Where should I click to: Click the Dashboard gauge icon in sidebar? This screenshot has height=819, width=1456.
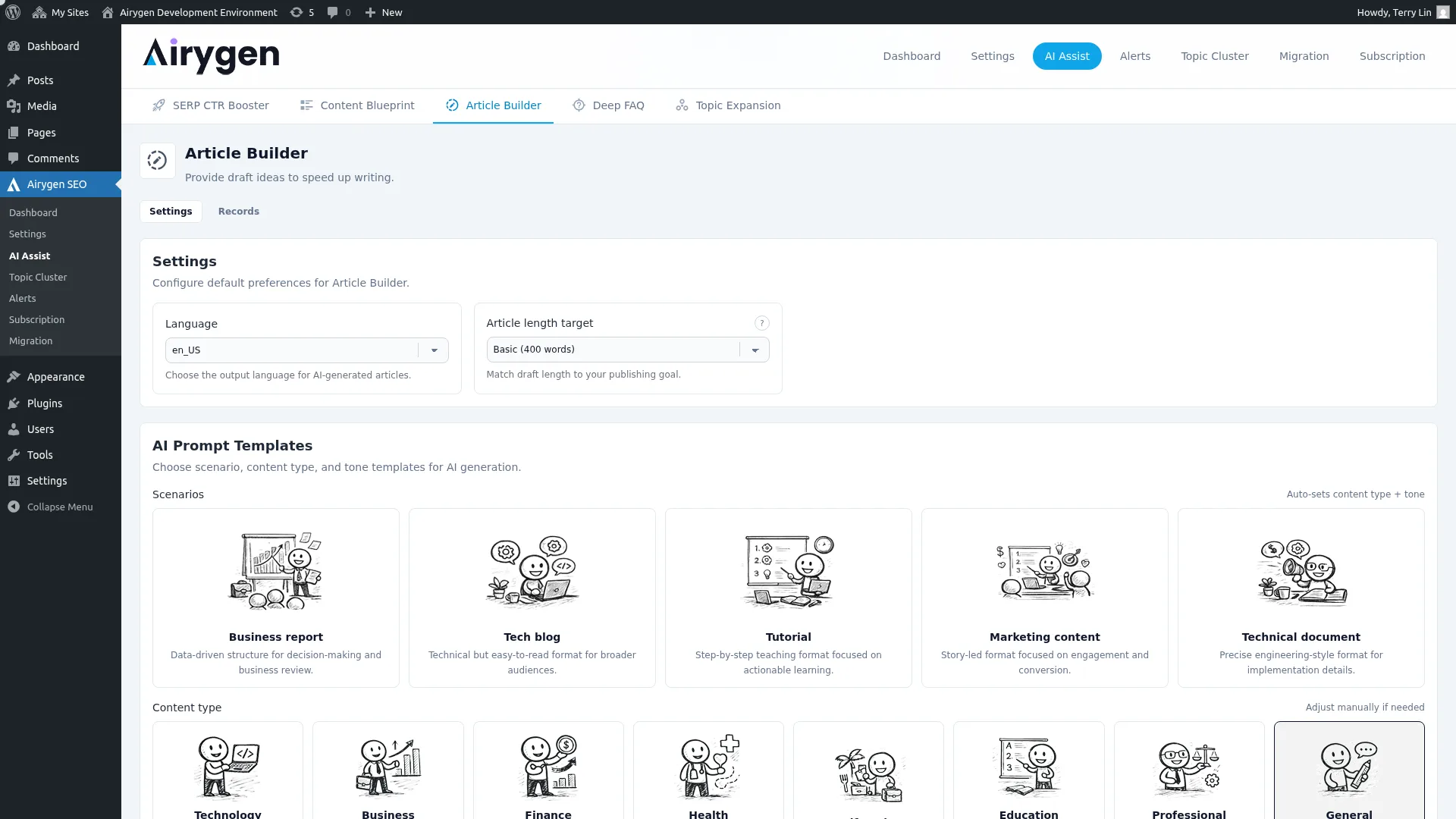[x=14, y=46]
